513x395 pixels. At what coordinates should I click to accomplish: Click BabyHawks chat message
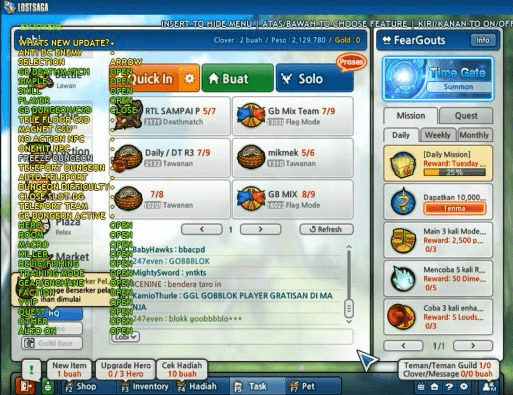tap(168, 250)
